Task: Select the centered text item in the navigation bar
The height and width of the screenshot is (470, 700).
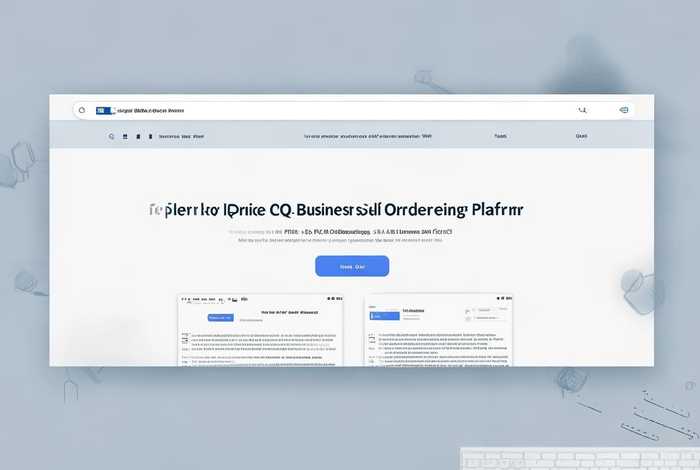Action: coord(368,136)
